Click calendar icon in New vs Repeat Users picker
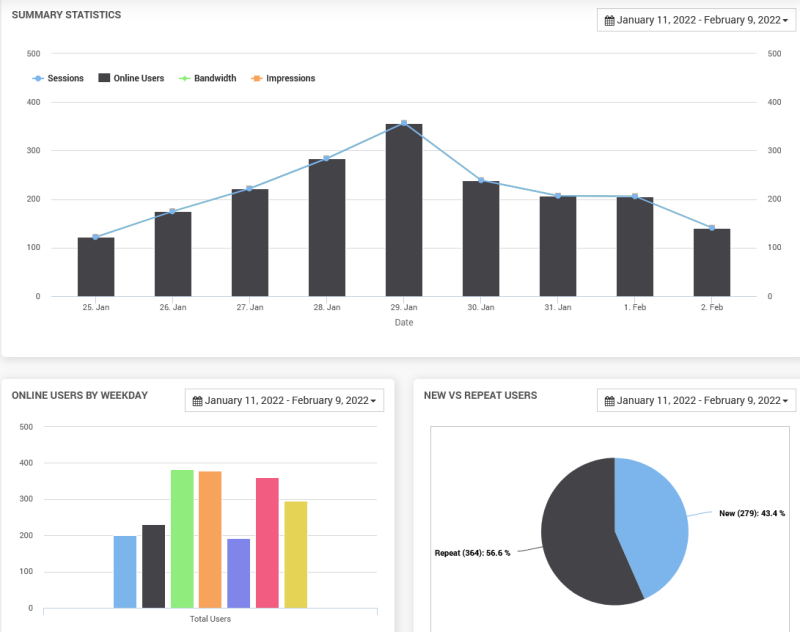Viewport: 800px width, 632px height. tap(609, 401)
